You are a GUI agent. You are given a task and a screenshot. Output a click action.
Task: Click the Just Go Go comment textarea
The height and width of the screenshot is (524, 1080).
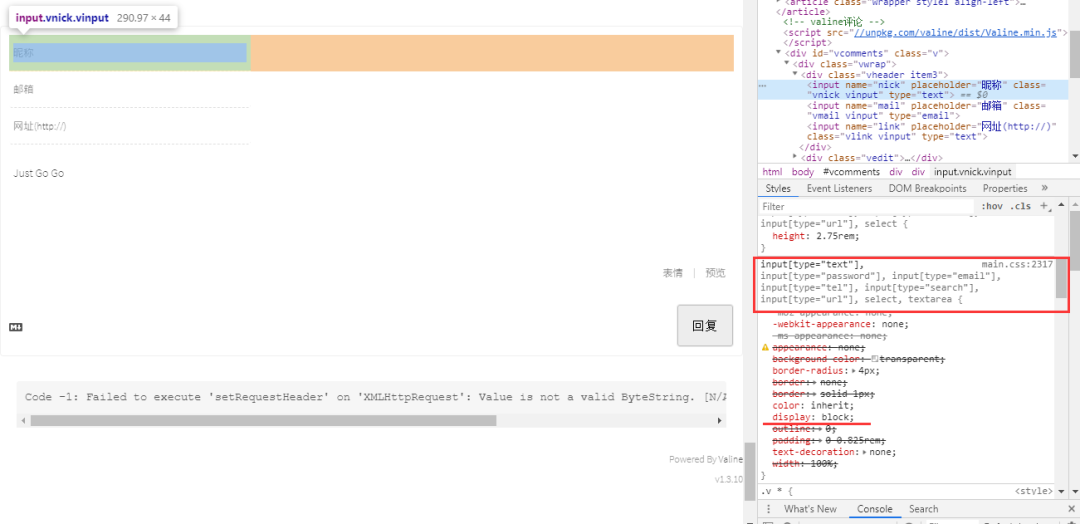(x=372, y=207)
